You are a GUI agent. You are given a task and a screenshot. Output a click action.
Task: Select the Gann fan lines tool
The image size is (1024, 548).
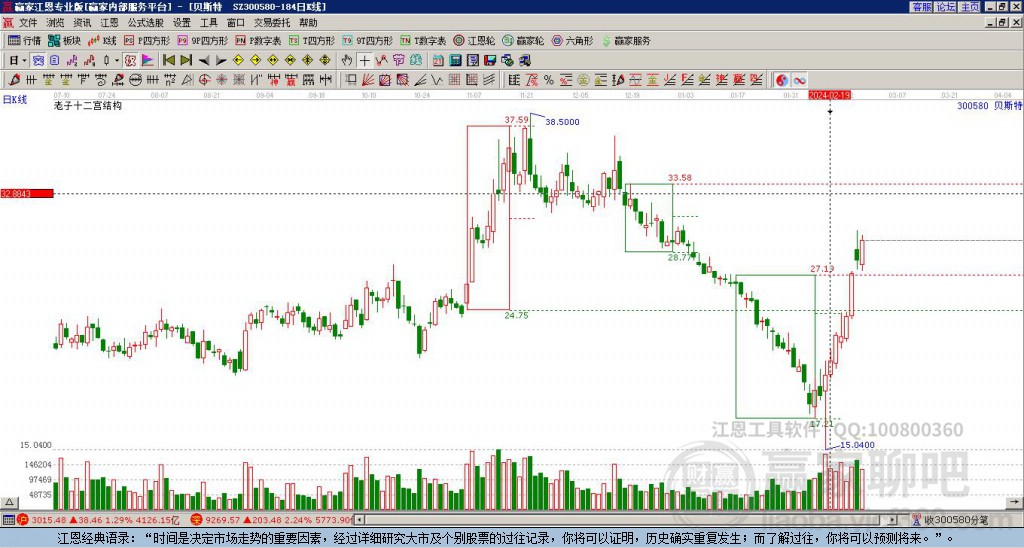368,80
